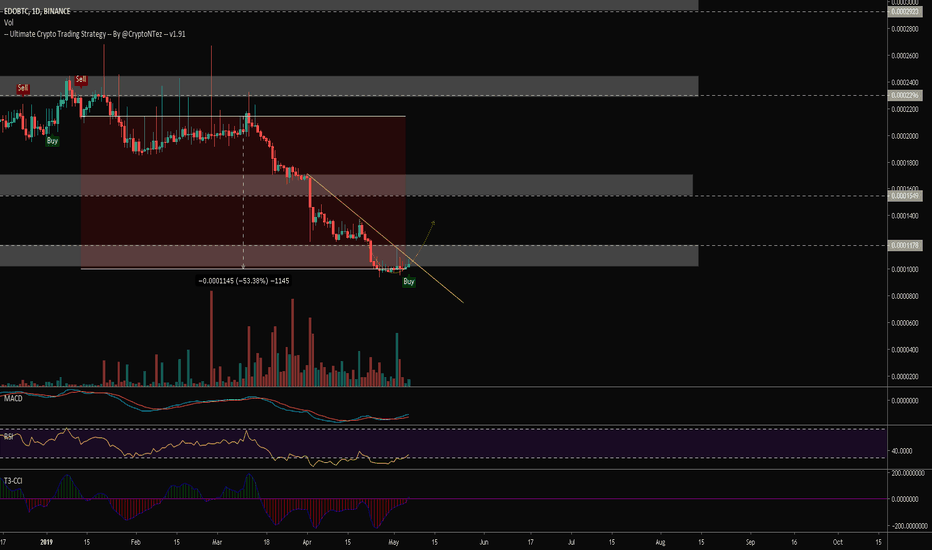
Task: Click the 200.0000000 T3-CCI scale value
Action: pos(907,473)
